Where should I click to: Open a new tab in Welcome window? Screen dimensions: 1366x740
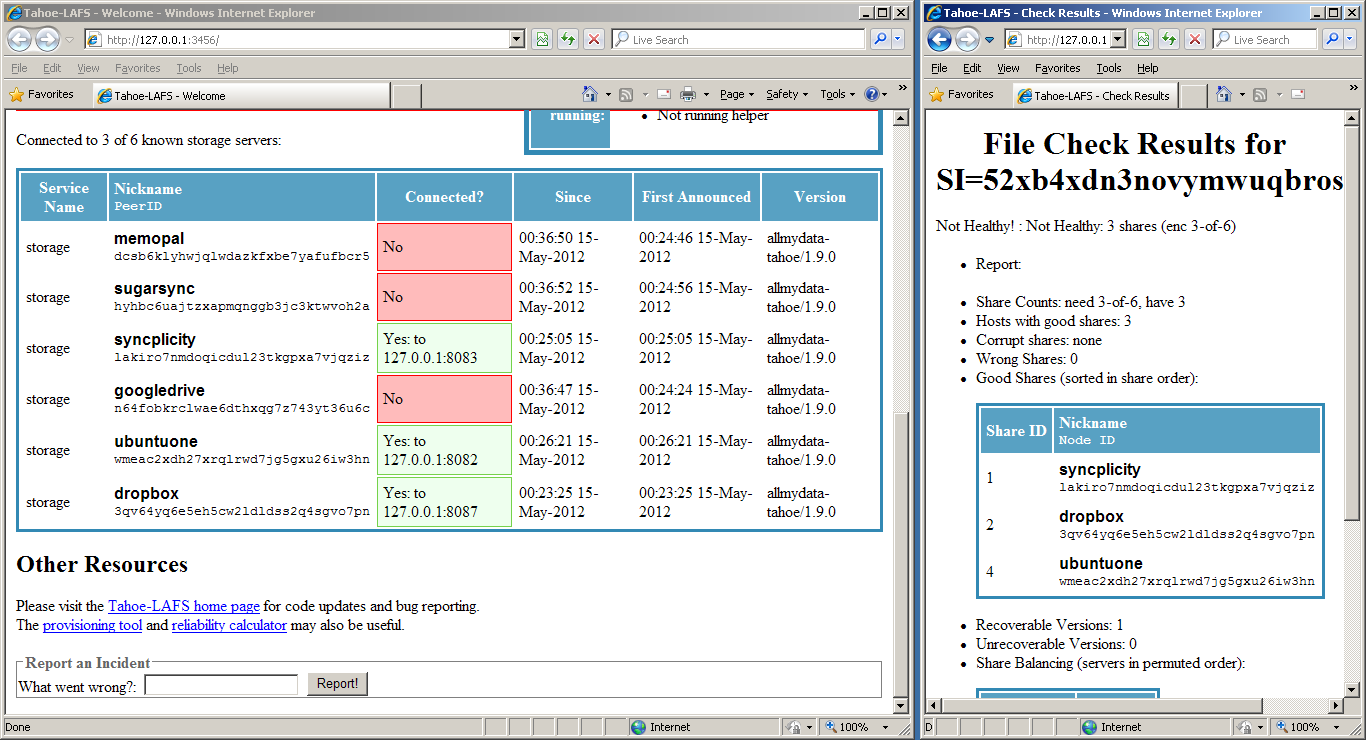[x=406, y=96]
